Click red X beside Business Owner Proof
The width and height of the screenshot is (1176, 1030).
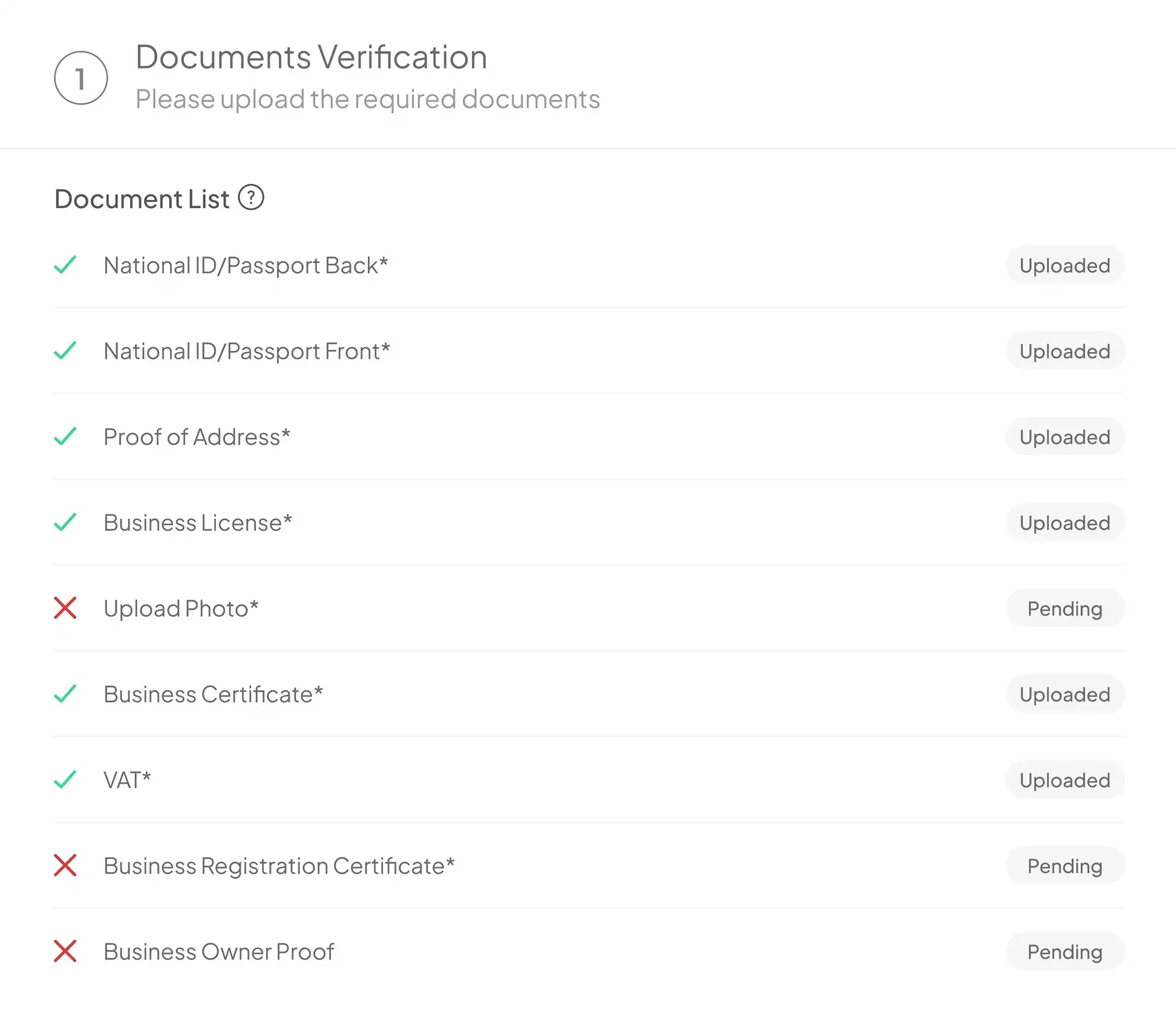tap(65, 951)
